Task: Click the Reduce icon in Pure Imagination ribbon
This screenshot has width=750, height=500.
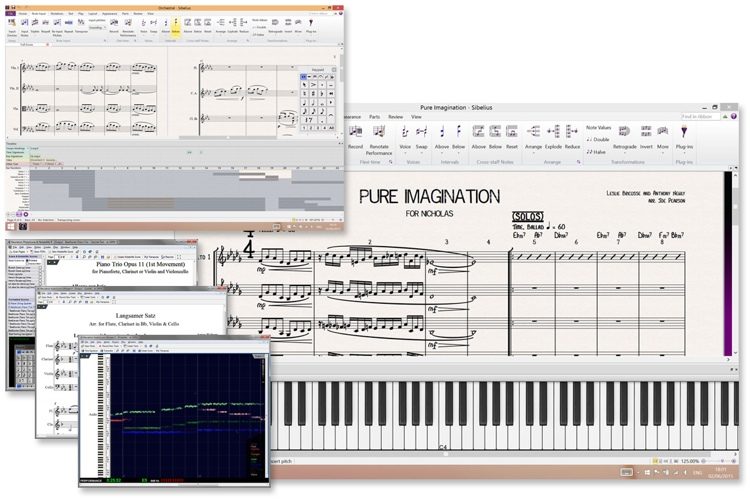Action: pos(572,131)
